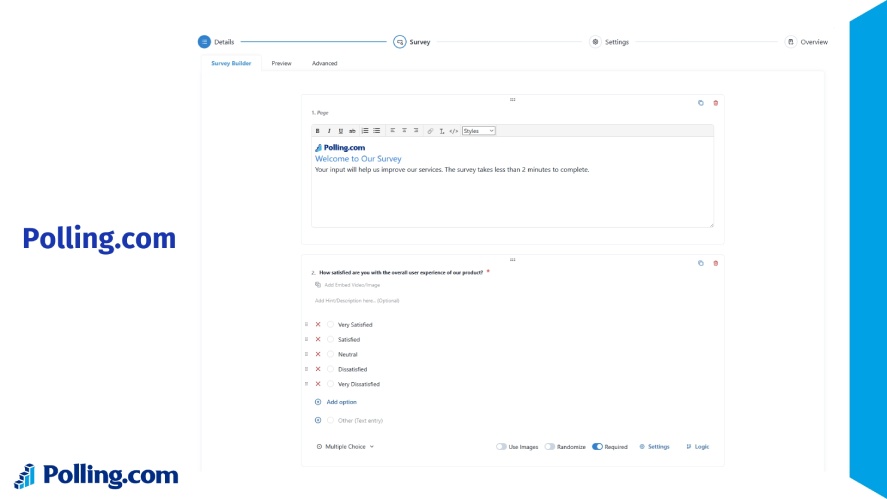Align text right in the editor

click(416, 131)
